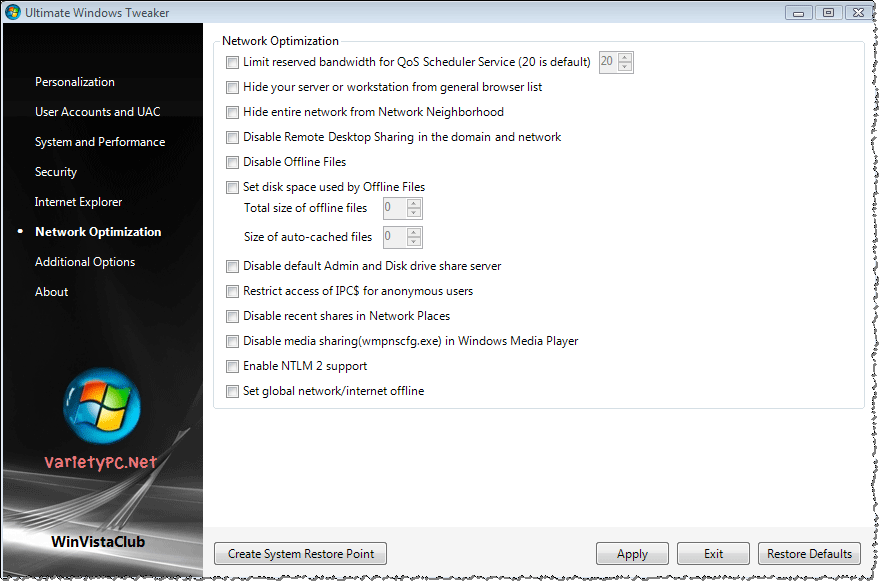Viewport: 879px width, 581px height.
Task: Increase Total size of offline files value
Action: coord(414,203)
